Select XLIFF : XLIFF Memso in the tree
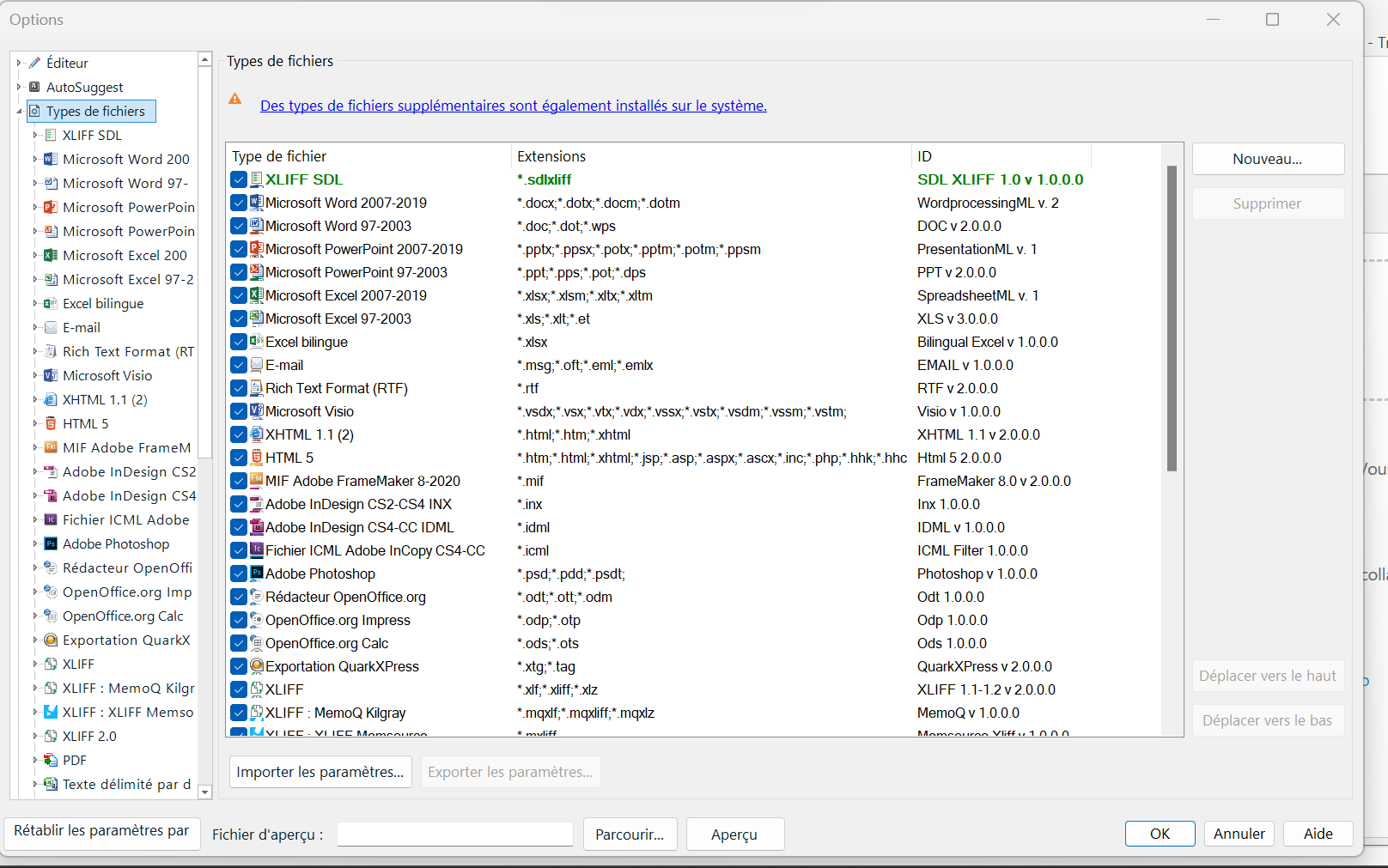Image resolution: width=1388 pixels, height=868 pixels. tap(128, 712)
